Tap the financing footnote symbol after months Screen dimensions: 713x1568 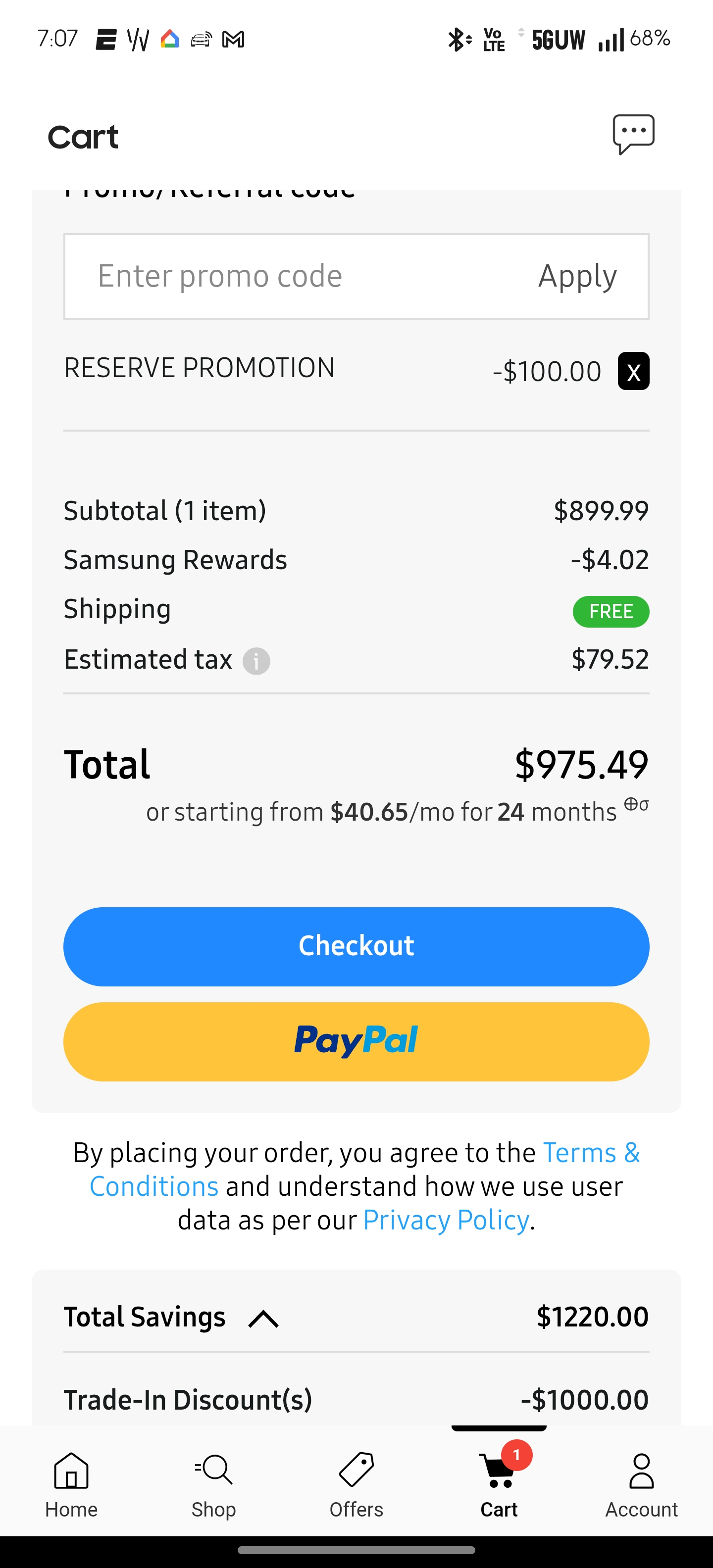point(636,804)
